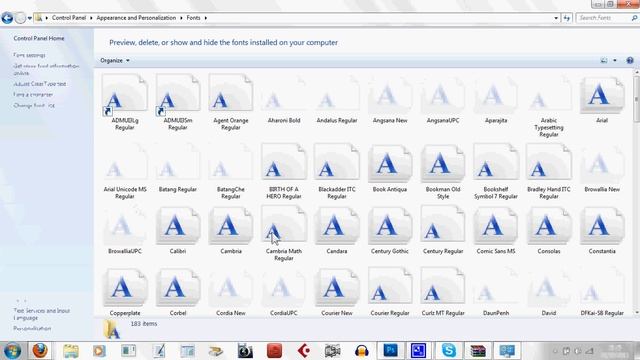
Task: Open Find a character link
Action: (x=33, y=95)
